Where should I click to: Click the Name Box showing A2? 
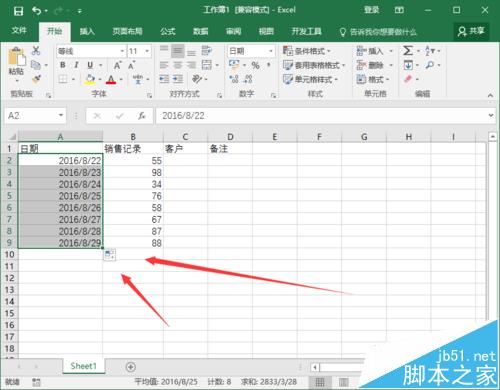tap(35, 116)
